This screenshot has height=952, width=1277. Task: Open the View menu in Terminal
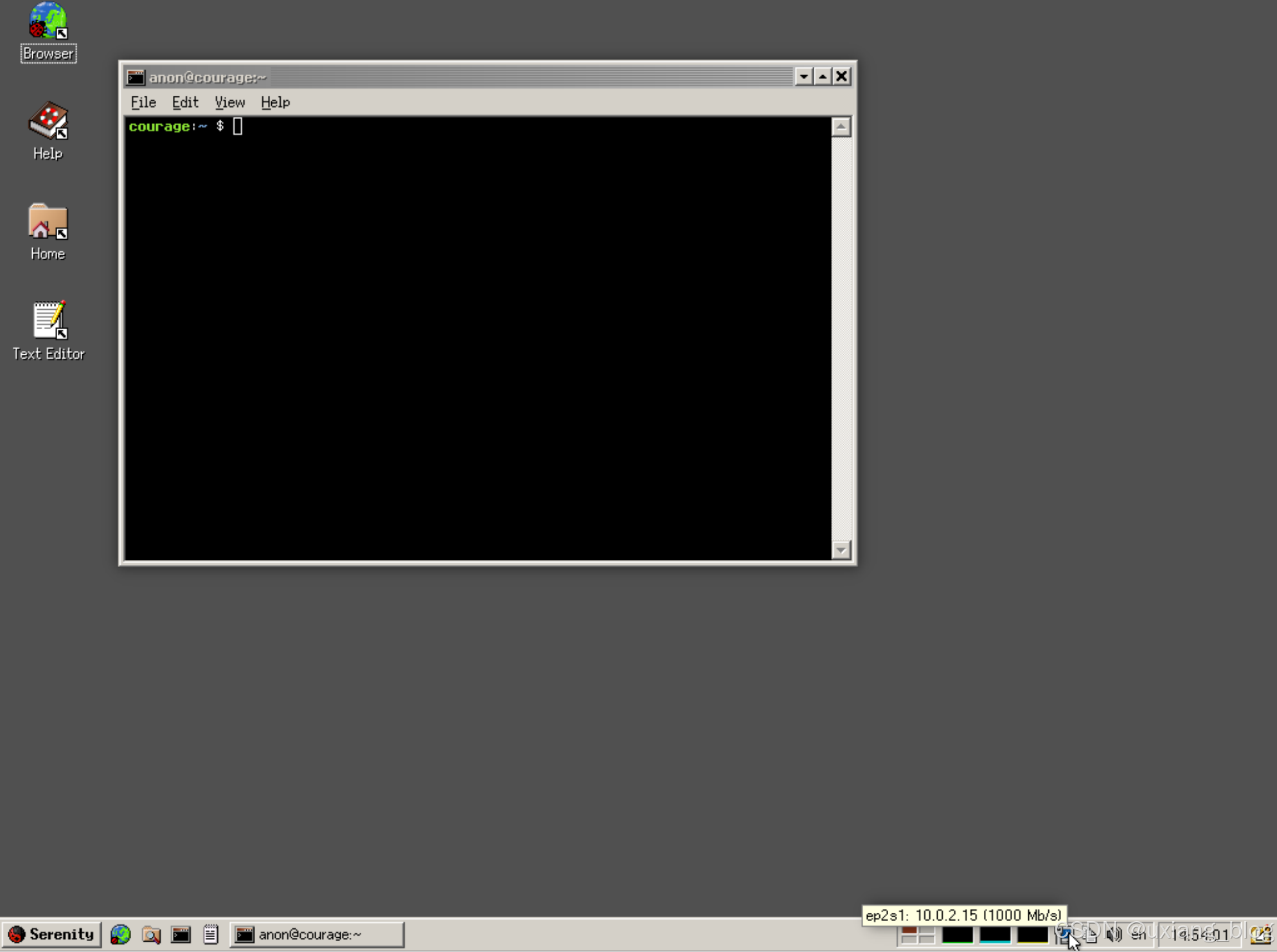point(229,102)
